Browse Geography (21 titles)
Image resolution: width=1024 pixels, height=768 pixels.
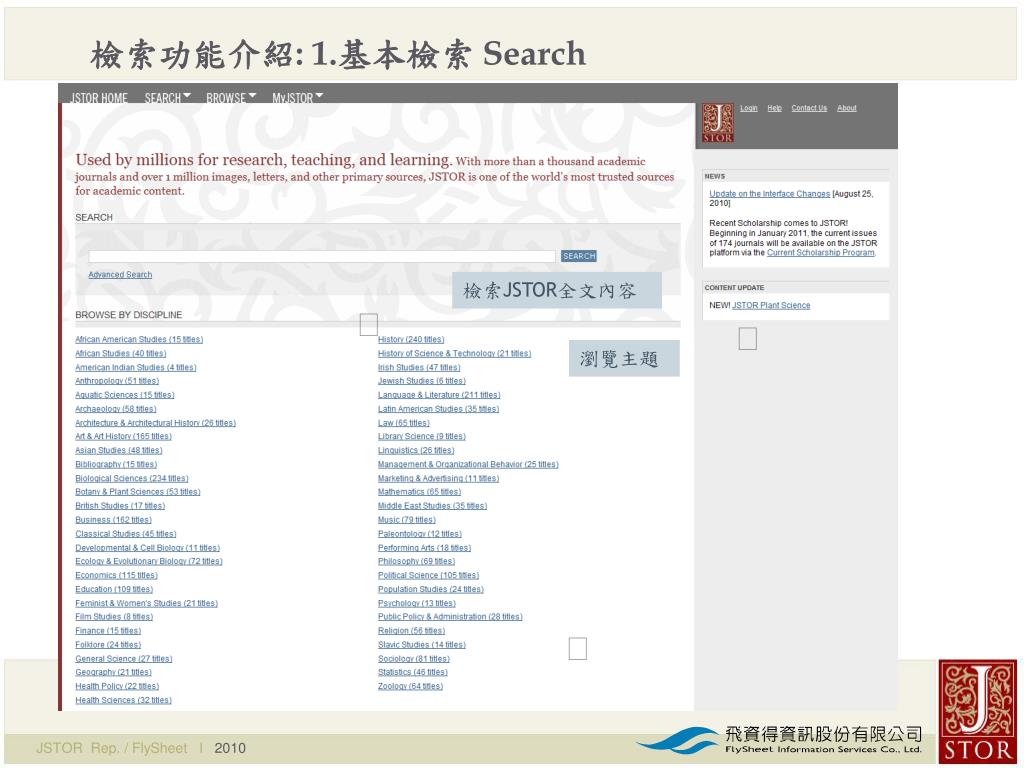point(114,673)
